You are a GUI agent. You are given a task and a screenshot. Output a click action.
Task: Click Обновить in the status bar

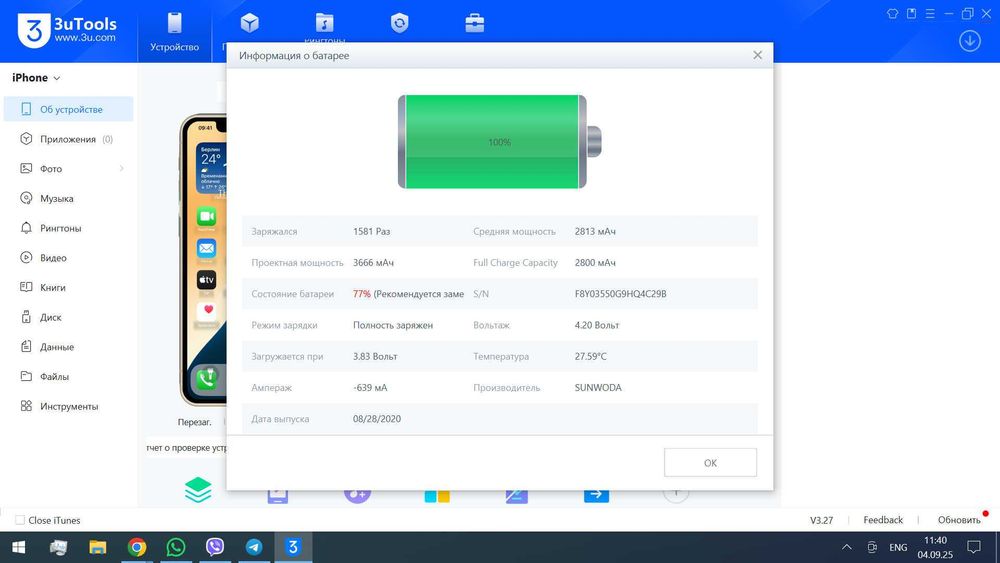[x=958, y=520]
